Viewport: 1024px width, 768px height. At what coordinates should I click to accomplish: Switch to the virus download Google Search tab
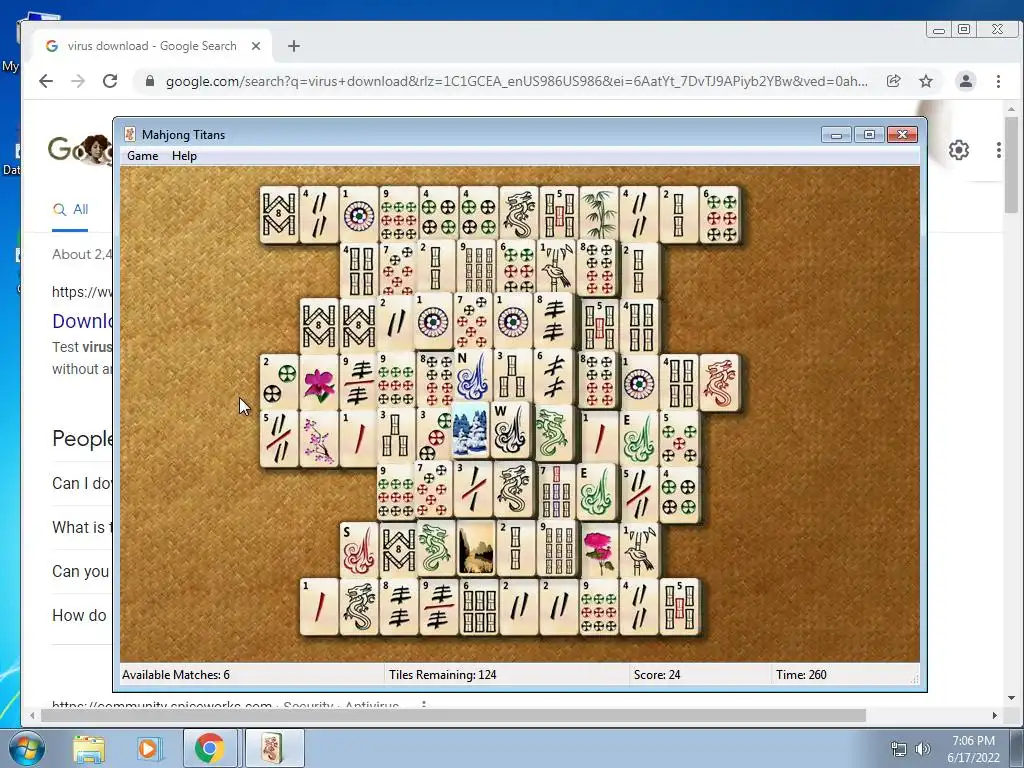click(x=152, y=46)
